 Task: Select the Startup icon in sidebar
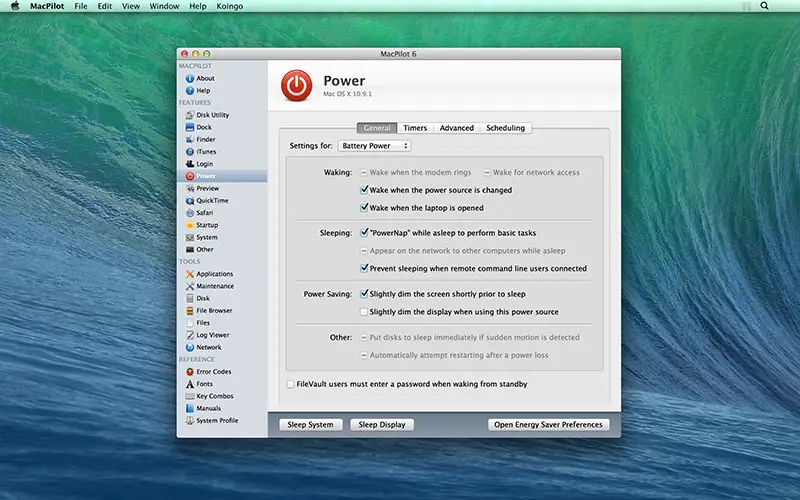[190, 225]
